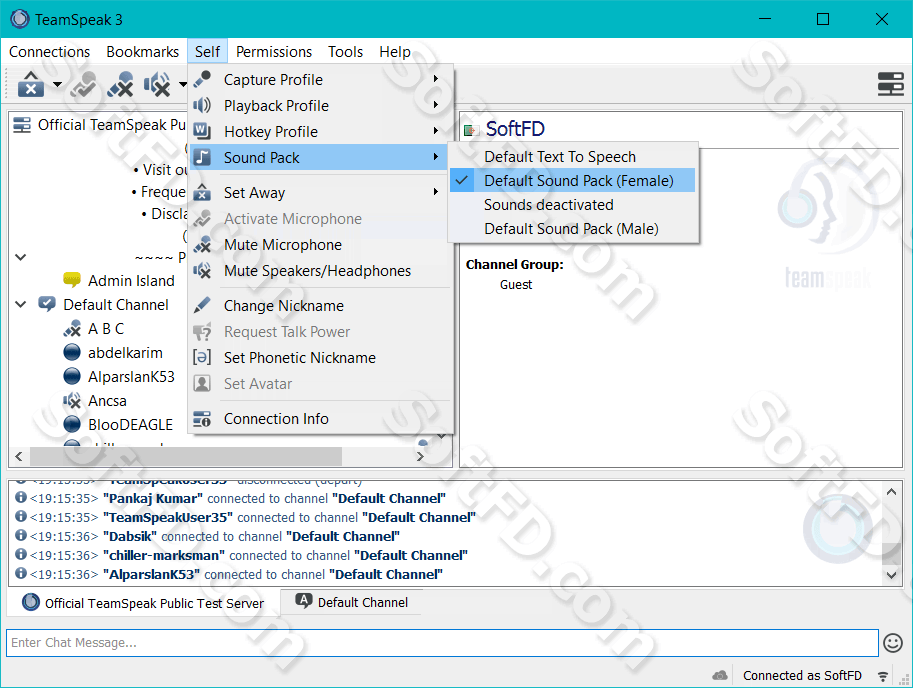This screenshot has width=913, height=688.
Task: Select the Sound Pack menu entry
Action: point(319,158)
